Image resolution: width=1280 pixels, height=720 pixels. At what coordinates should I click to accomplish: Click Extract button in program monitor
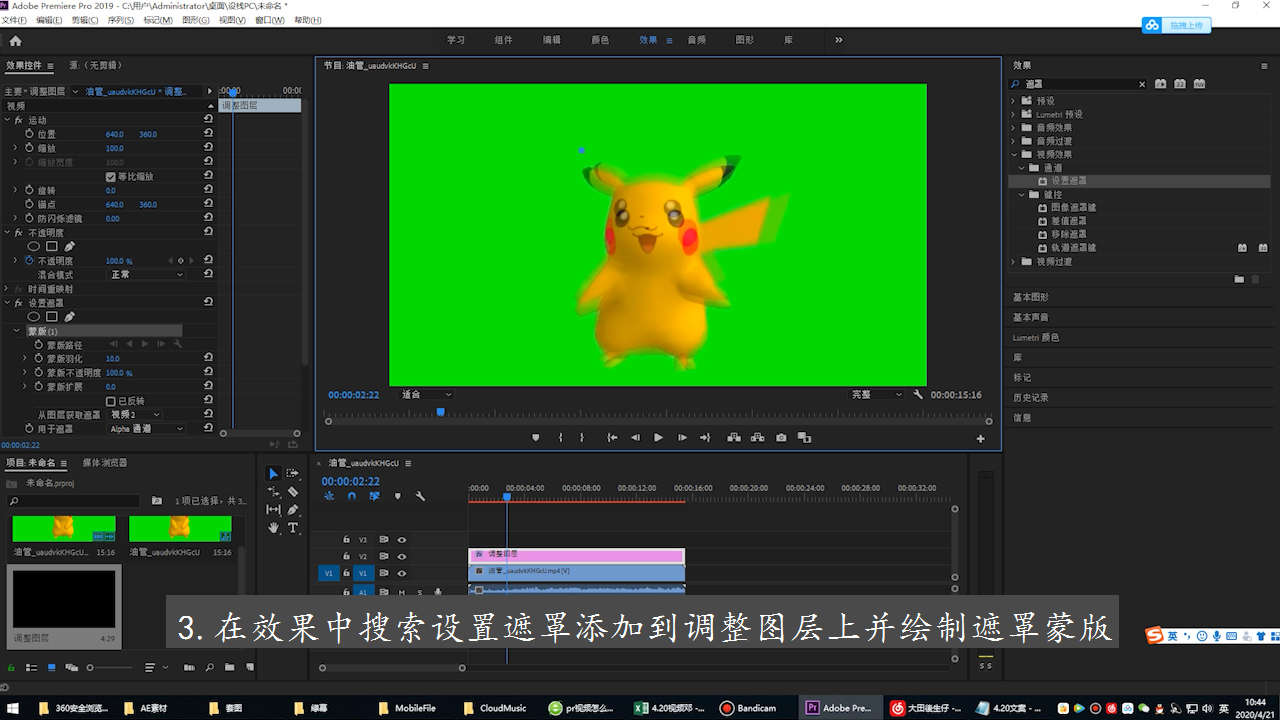757,437
